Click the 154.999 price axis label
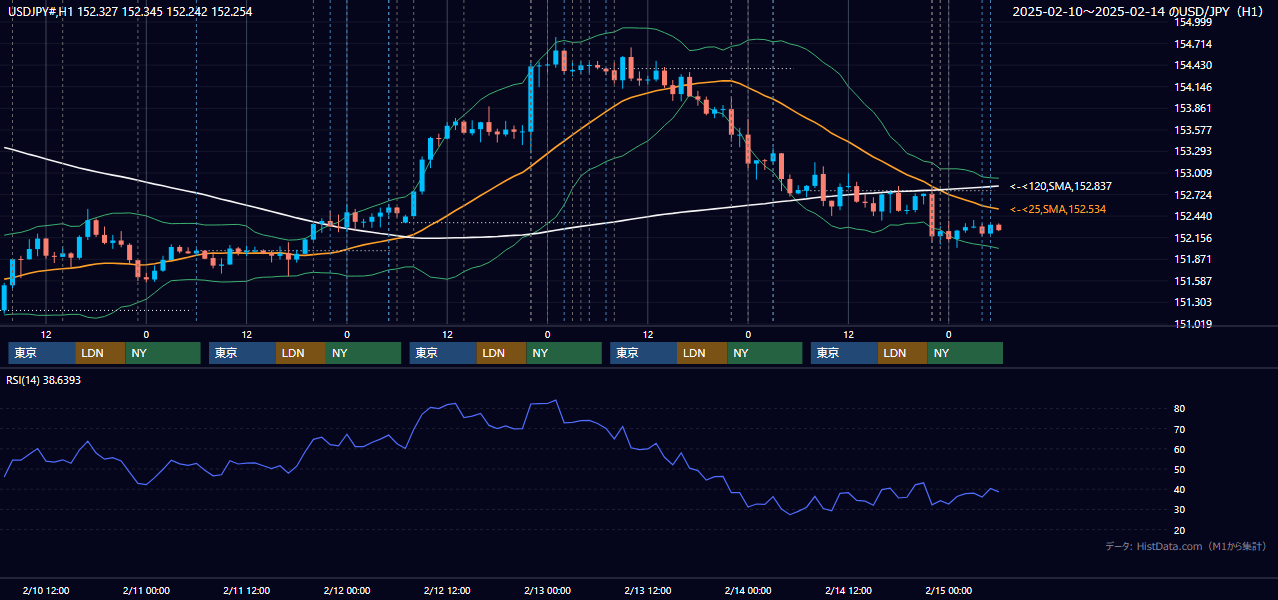This screenshot has height=600, width=1278. [1193, 22]
